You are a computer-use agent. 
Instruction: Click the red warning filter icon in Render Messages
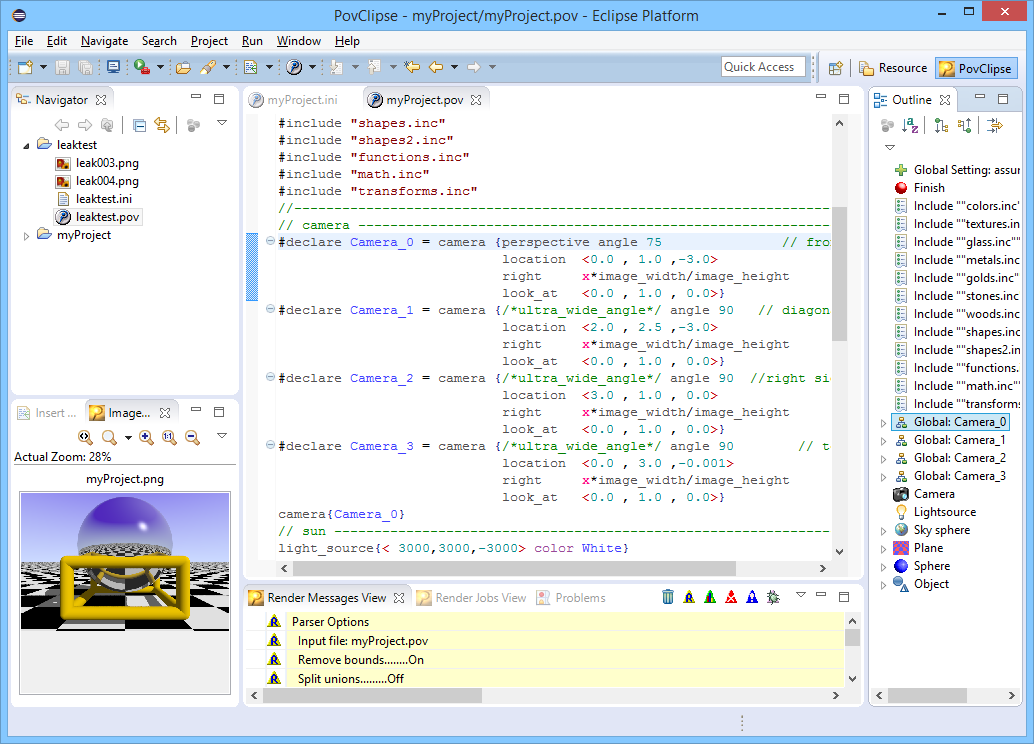pos(731,597)
